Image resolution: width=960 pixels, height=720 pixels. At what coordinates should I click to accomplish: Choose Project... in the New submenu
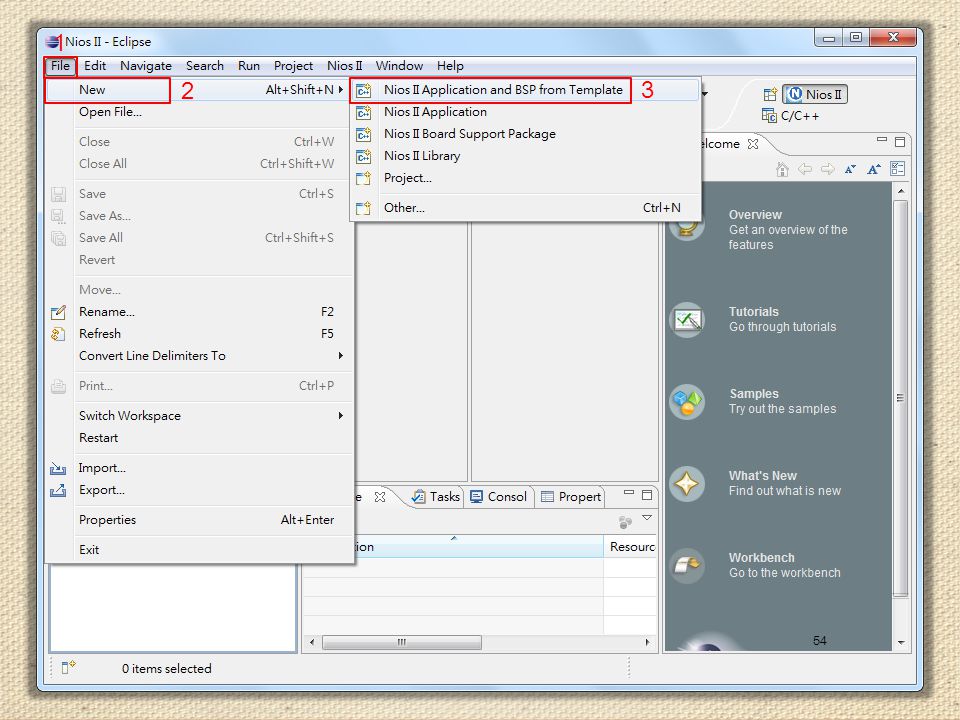coord(525,178)
